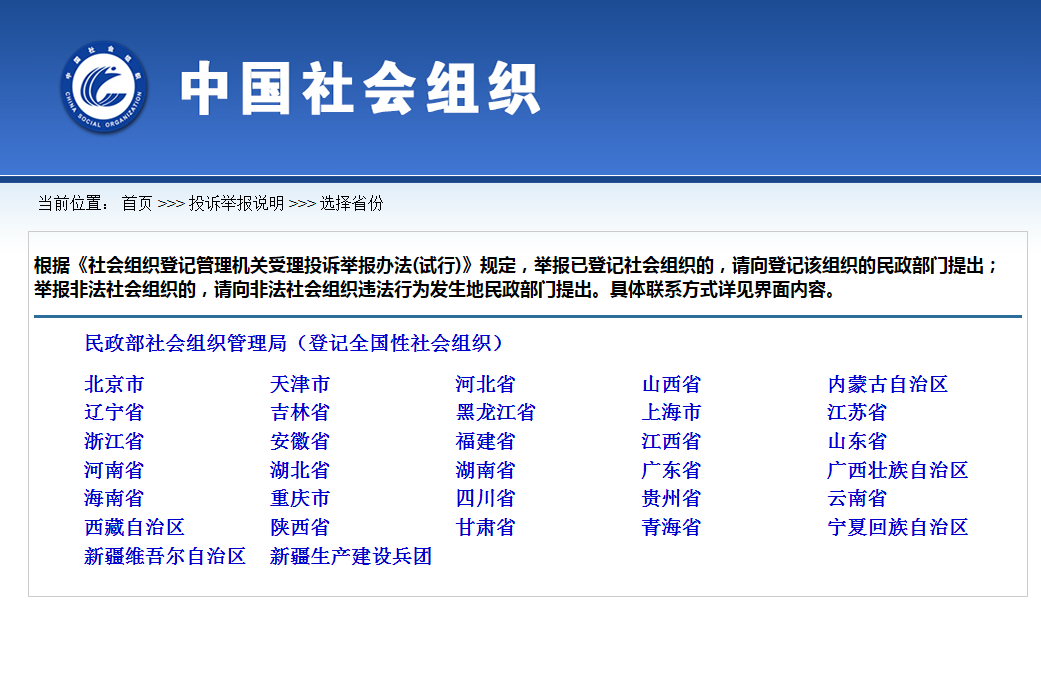Select 选择省份 breadcrumb text

click(x=352, y=203)
